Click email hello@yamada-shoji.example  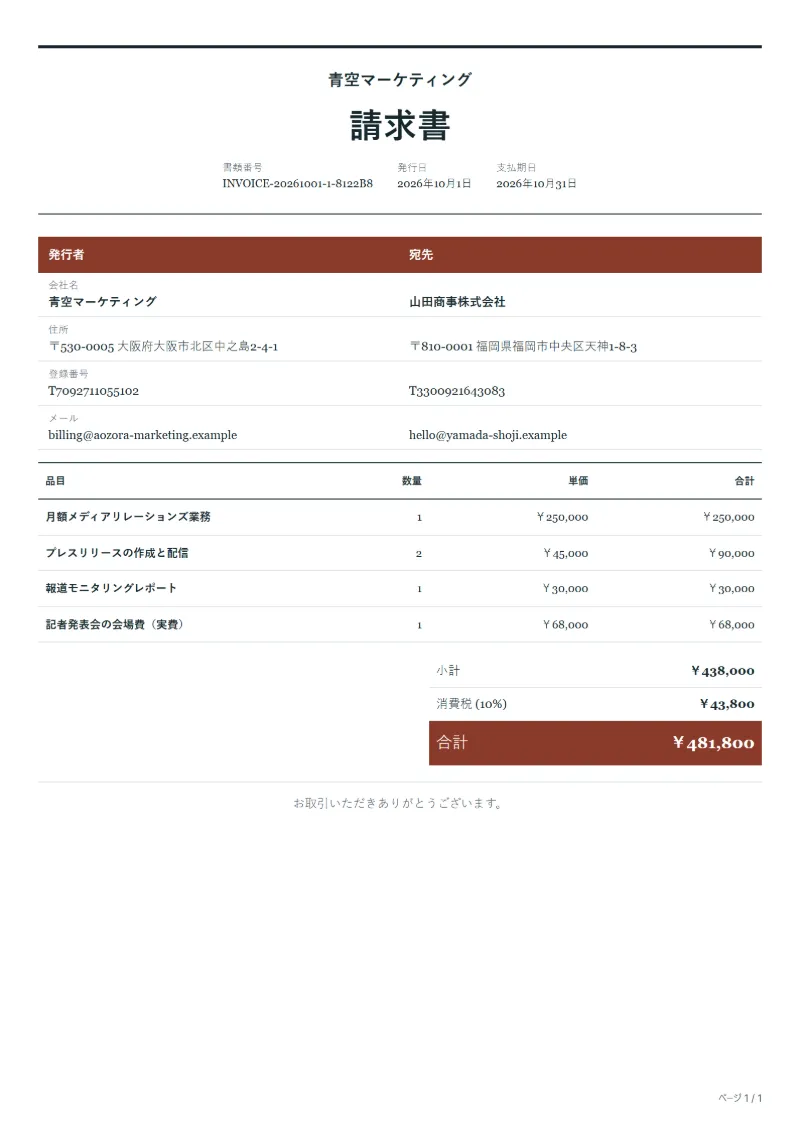tap(488, 435)
